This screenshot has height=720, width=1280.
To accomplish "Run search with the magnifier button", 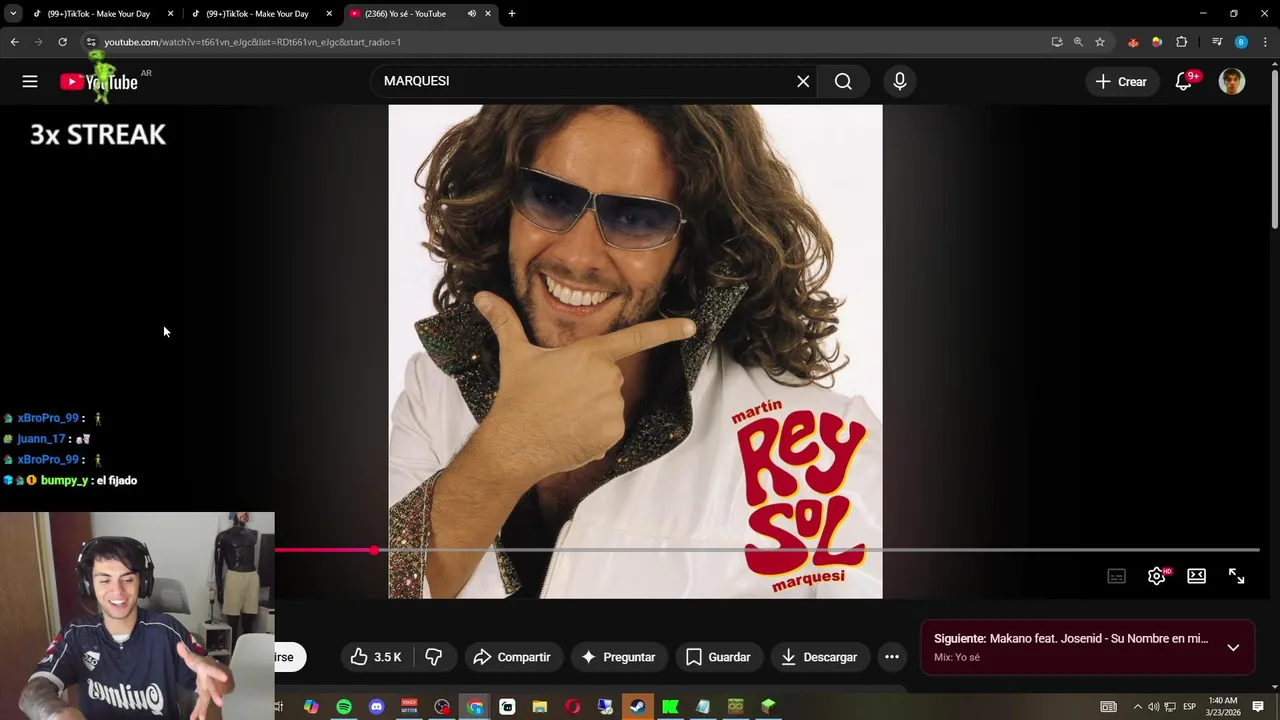I will [x=843, y=82].
